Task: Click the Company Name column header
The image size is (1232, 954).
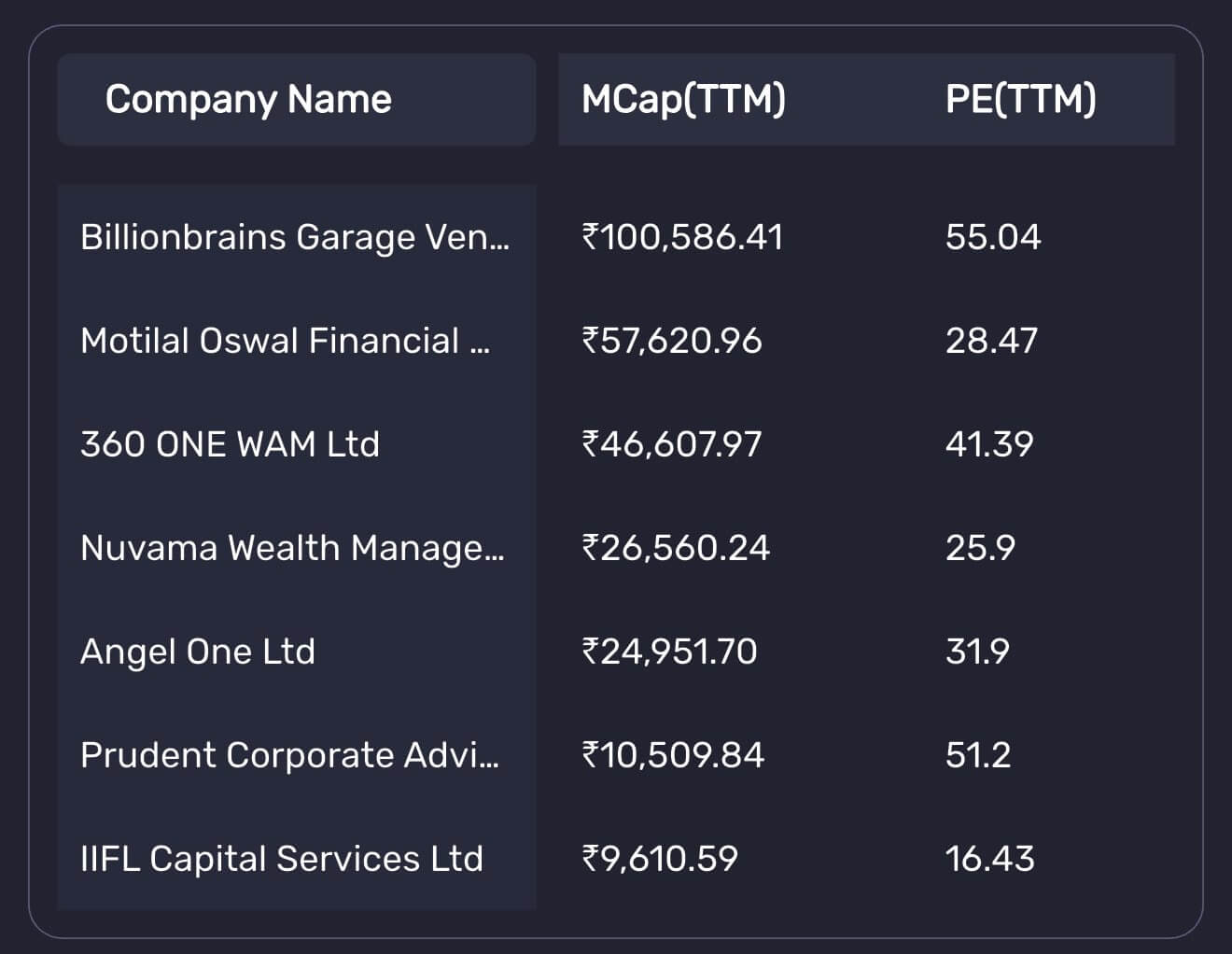Action: [248, 99]
